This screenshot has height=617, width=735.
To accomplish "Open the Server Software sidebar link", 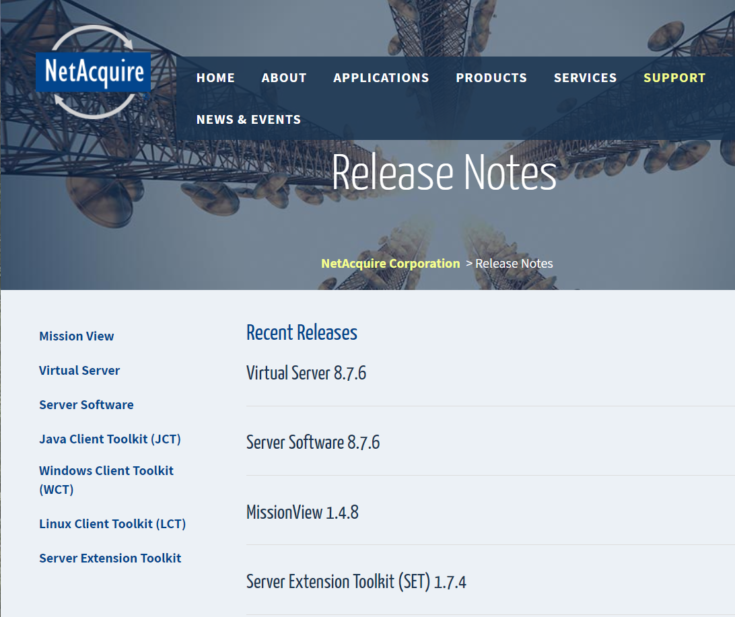I will [x=86, y=405].
